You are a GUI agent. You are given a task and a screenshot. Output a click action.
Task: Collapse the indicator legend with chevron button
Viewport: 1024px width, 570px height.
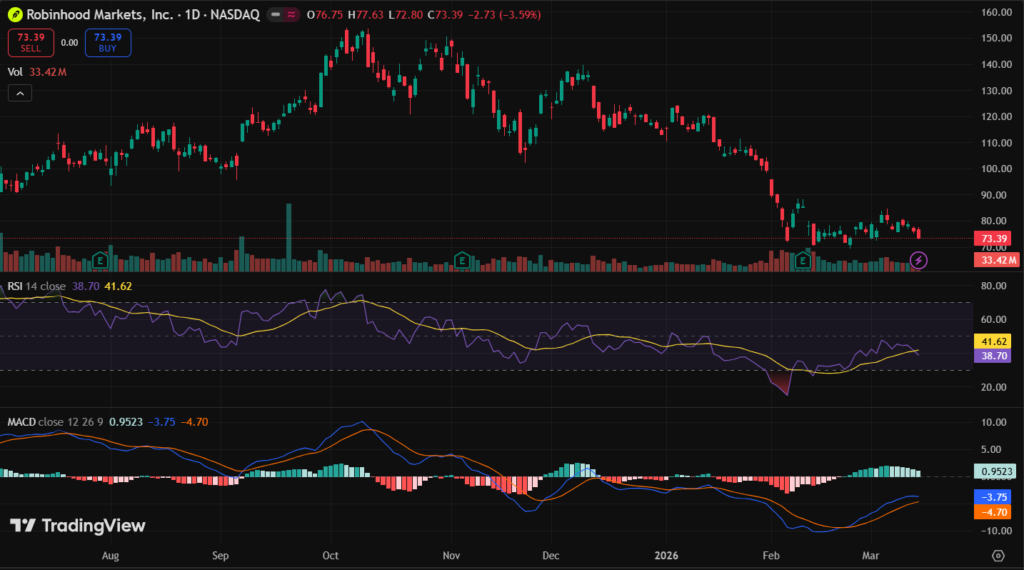pos(20,93)
